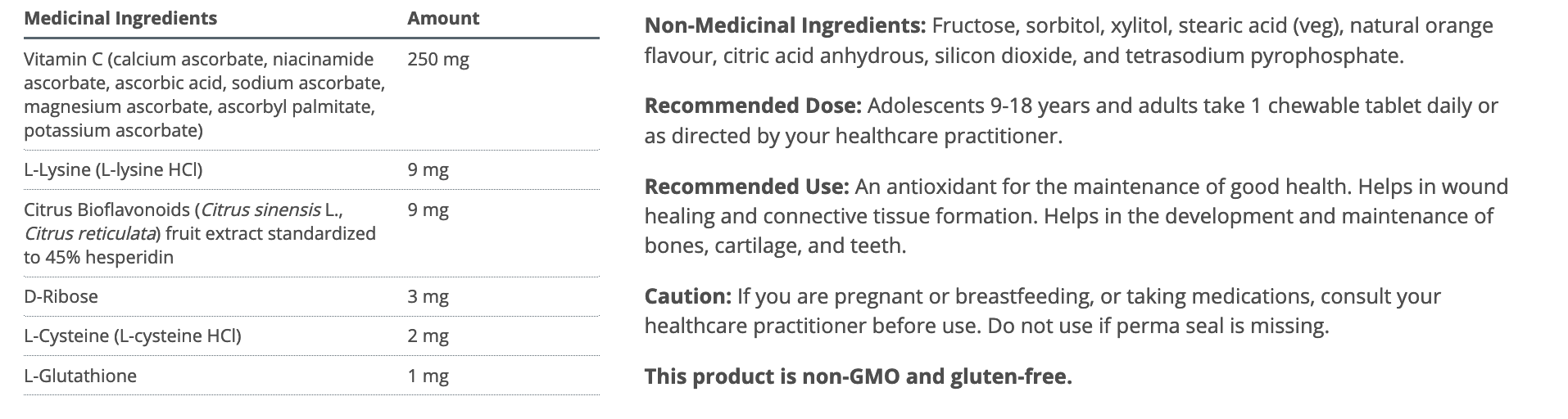Click the D-Ribose ingredient row
This screenshot has width=1568, height=419.
click(61, 296)
